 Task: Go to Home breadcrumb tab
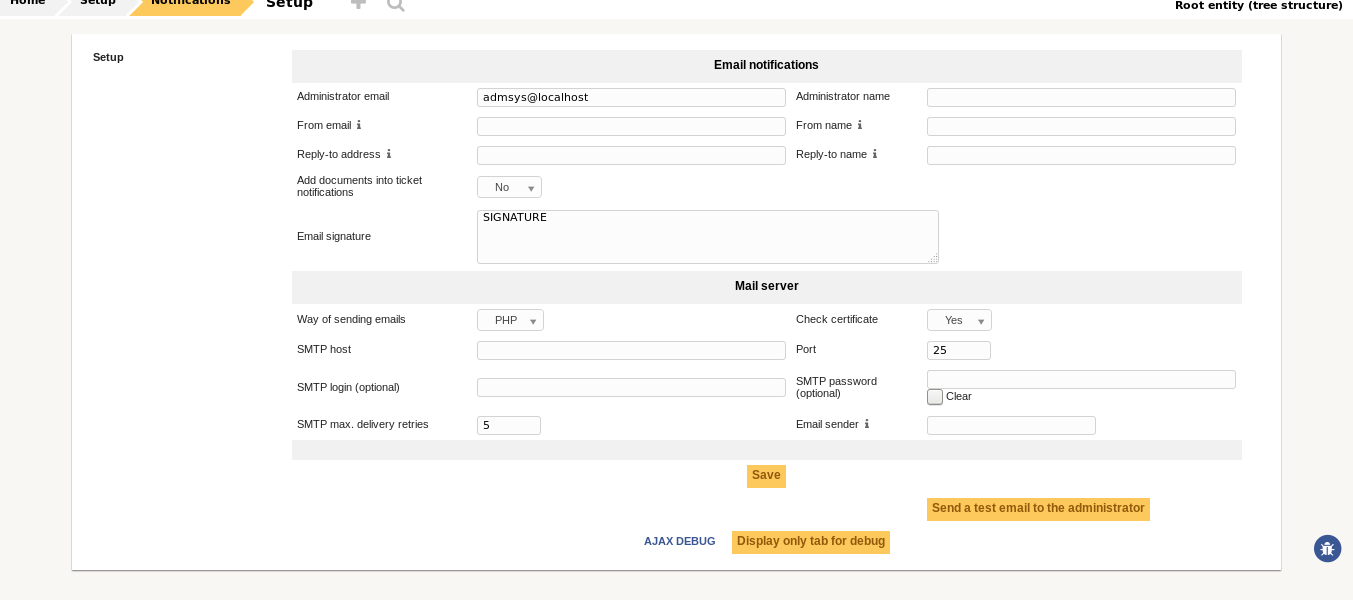27,2
